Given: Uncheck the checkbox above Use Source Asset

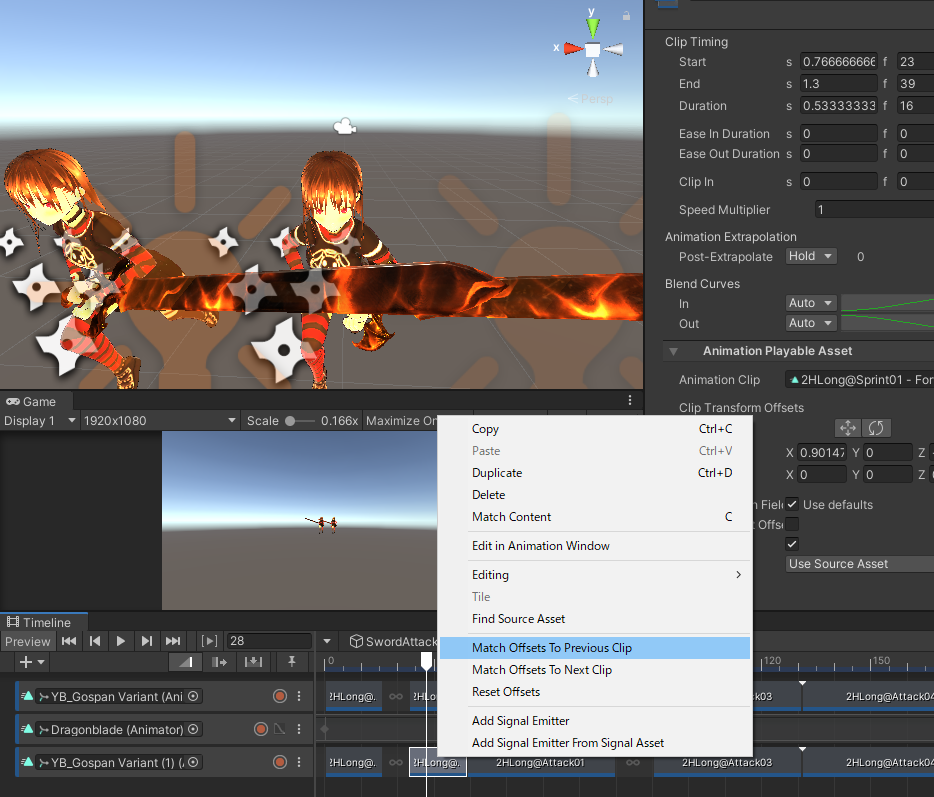Looking at the screenshot, I should point(792,544).
